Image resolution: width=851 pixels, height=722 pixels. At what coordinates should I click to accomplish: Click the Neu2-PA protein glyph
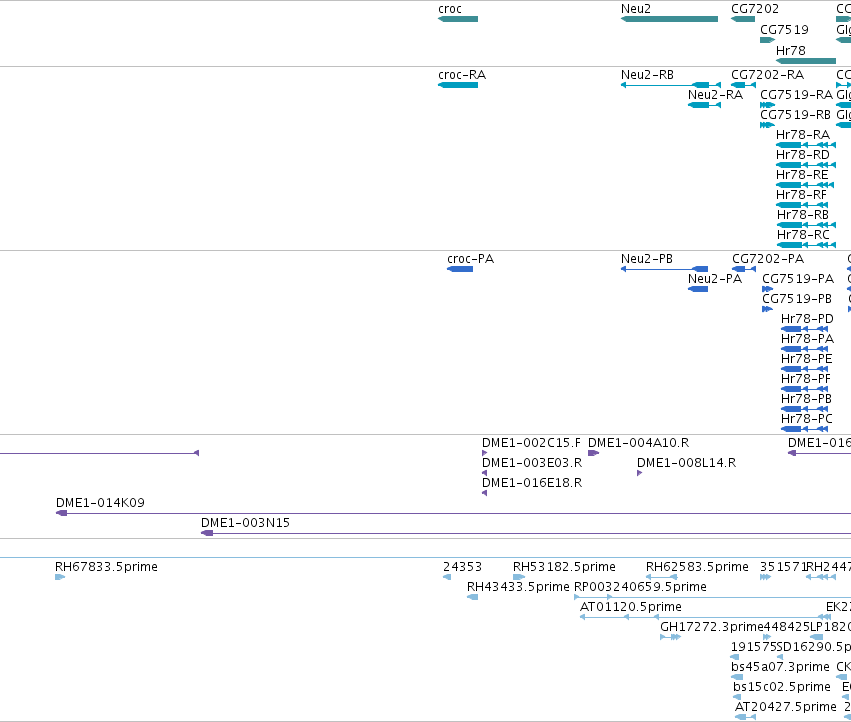(698, 289)
